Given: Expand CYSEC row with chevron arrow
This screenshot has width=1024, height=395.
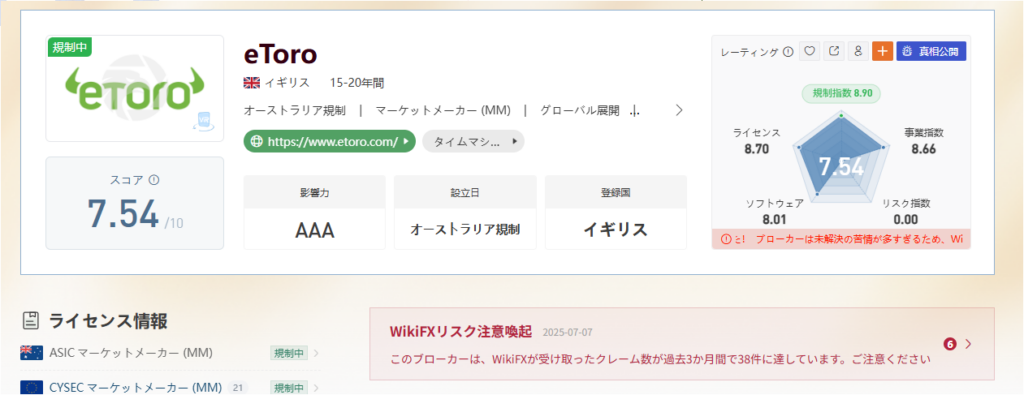Looking at the screenshot, I should [316, 388].
